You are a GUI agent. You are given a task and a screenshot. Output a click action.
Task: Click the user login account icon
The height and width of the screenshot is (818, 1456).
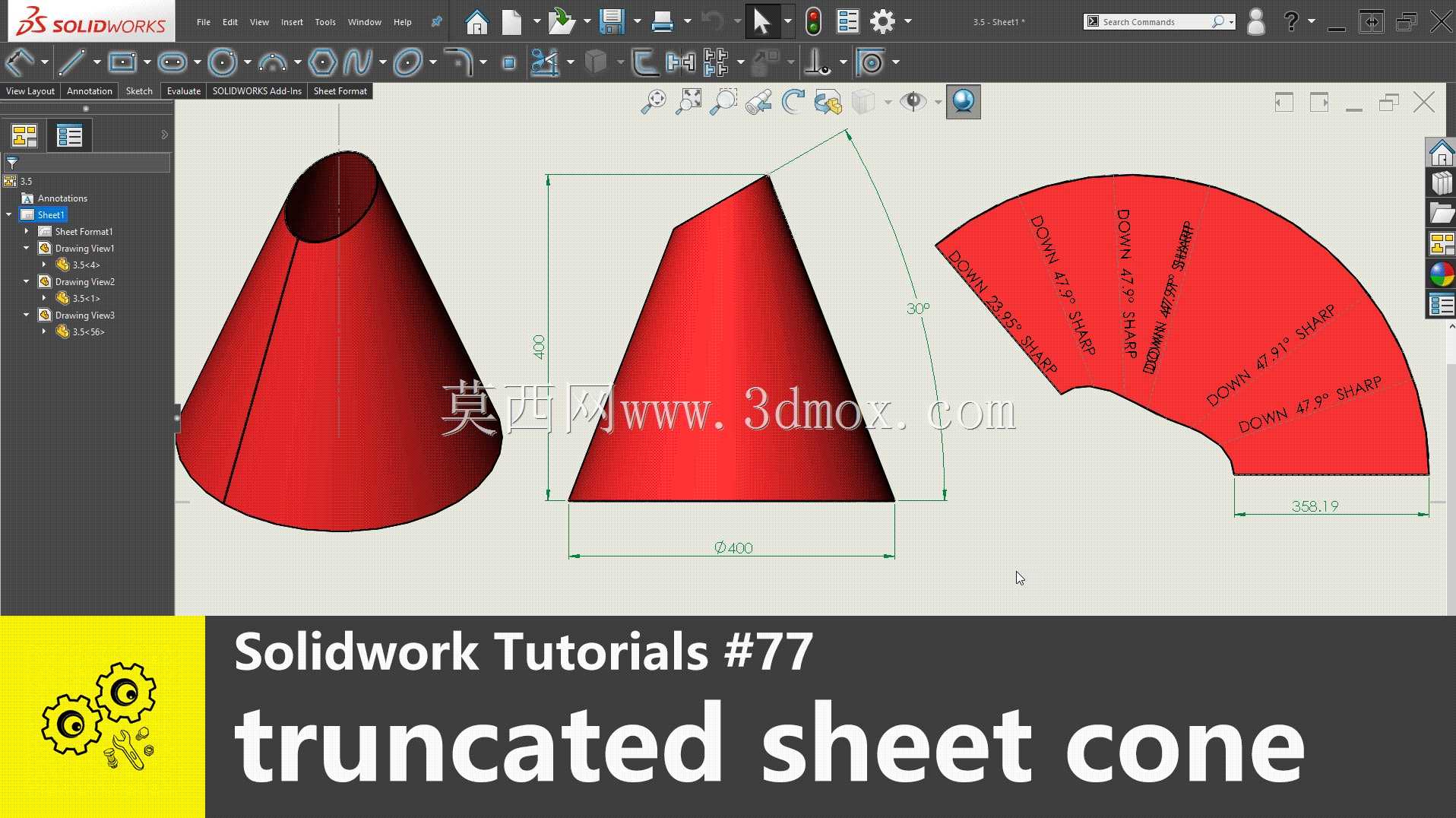(1256, 22)
